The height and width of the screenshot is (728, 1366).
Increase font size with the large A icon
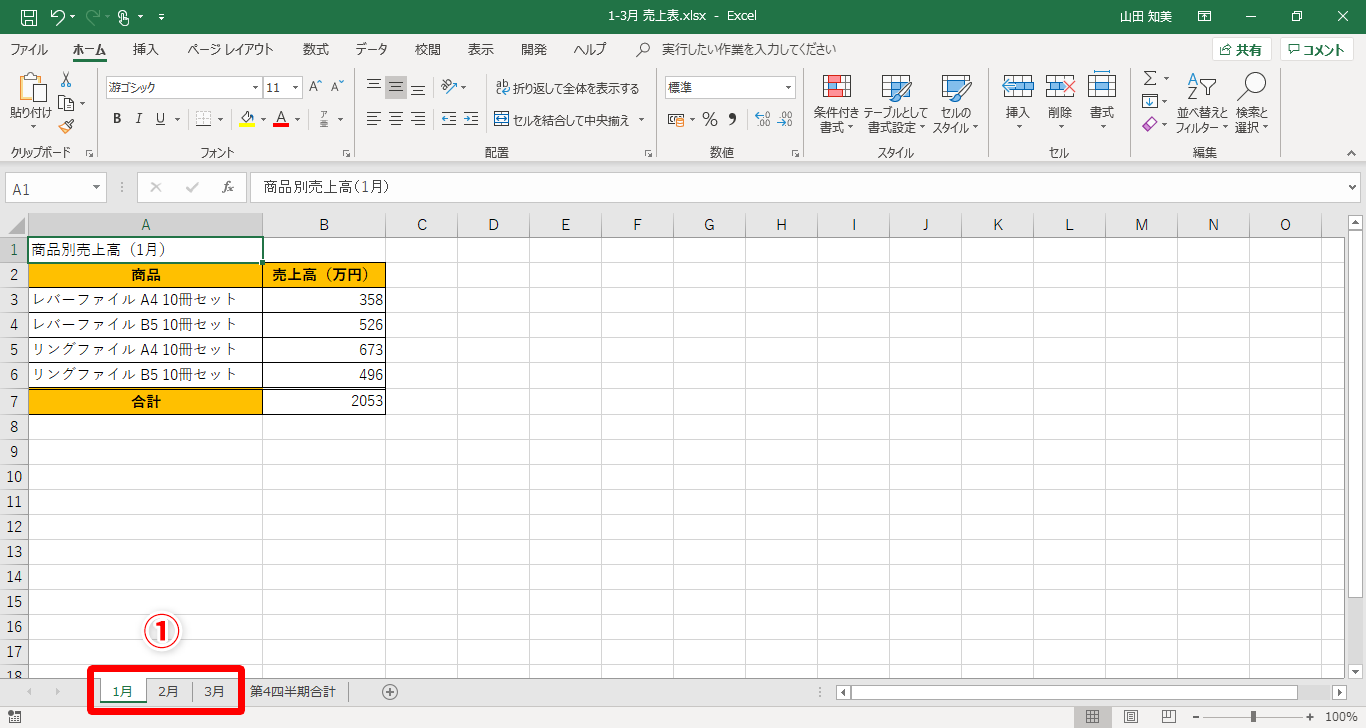(x=315, y=87)
